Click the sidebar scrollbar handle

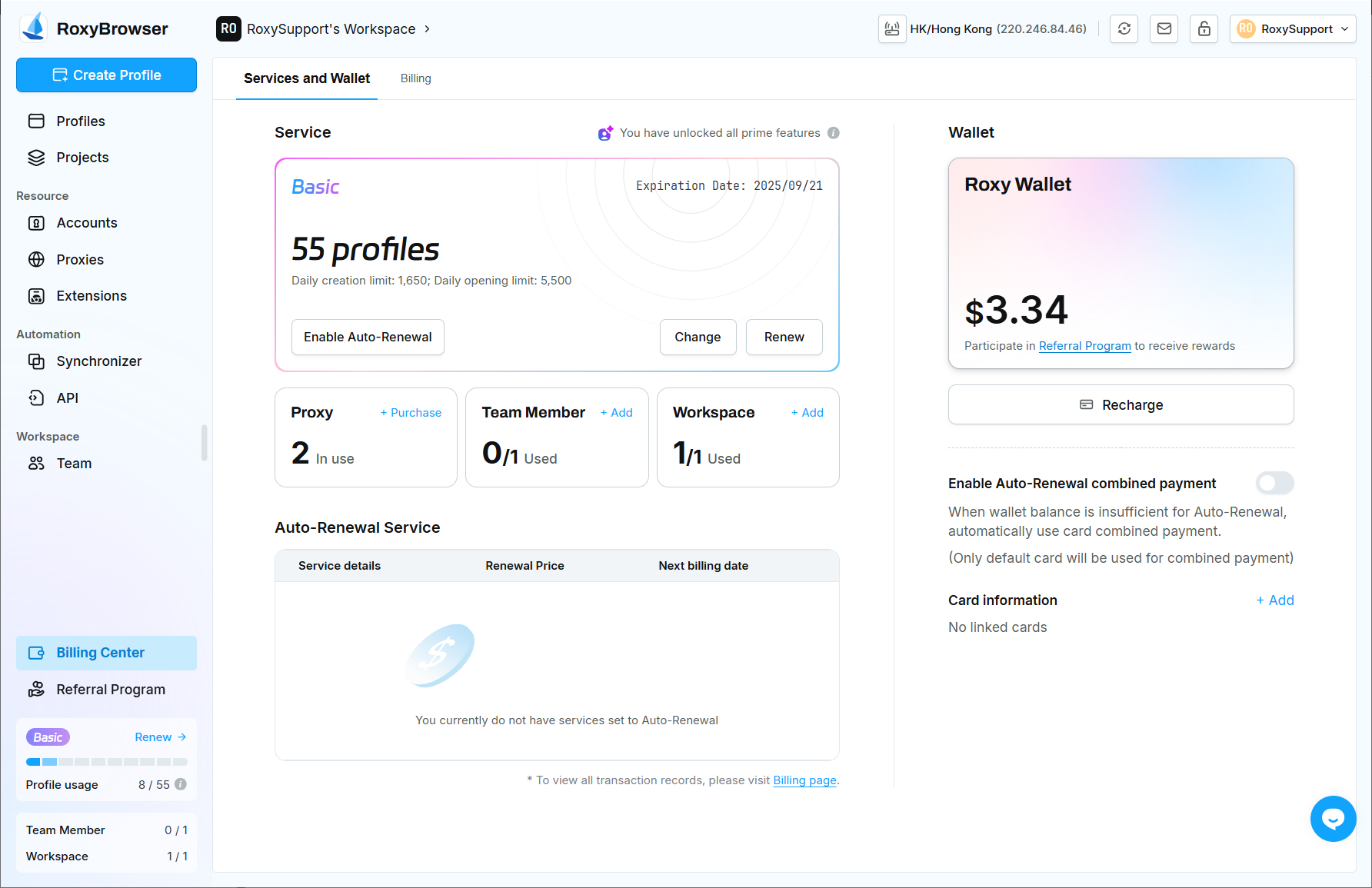(x=204, y=443)
